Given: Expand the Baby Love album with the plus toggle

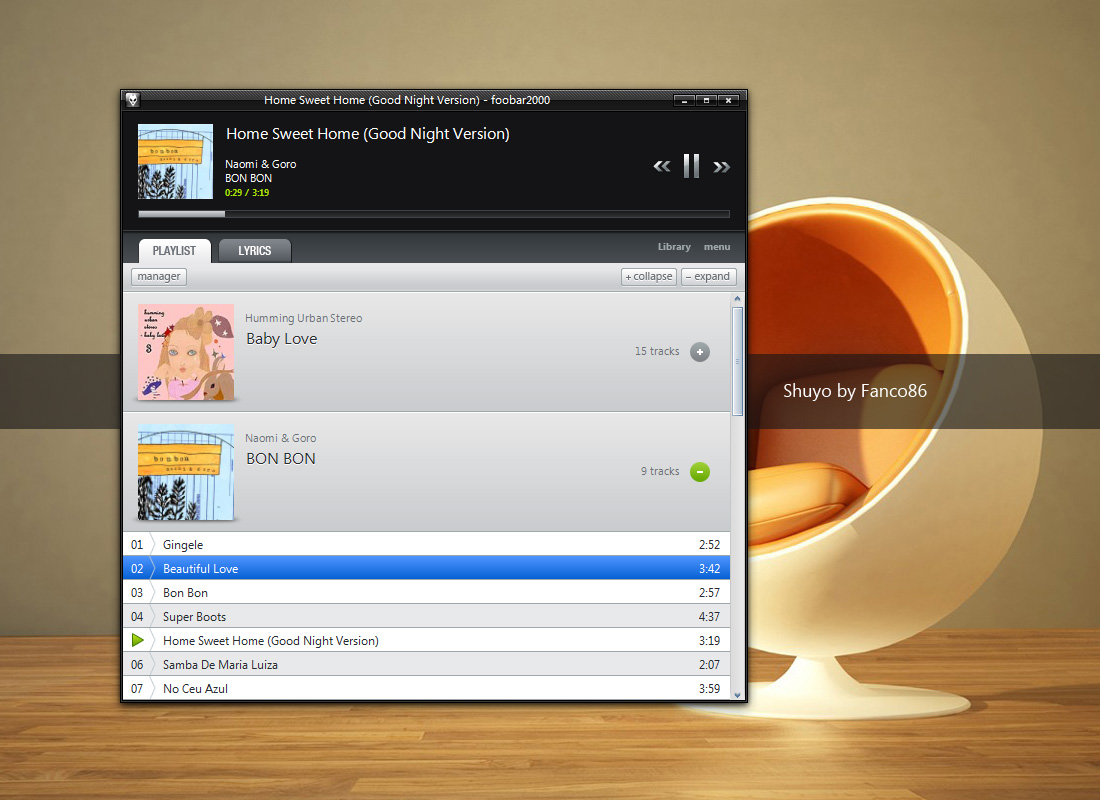Looking at the screenshot, I should [x=700, y=352].
